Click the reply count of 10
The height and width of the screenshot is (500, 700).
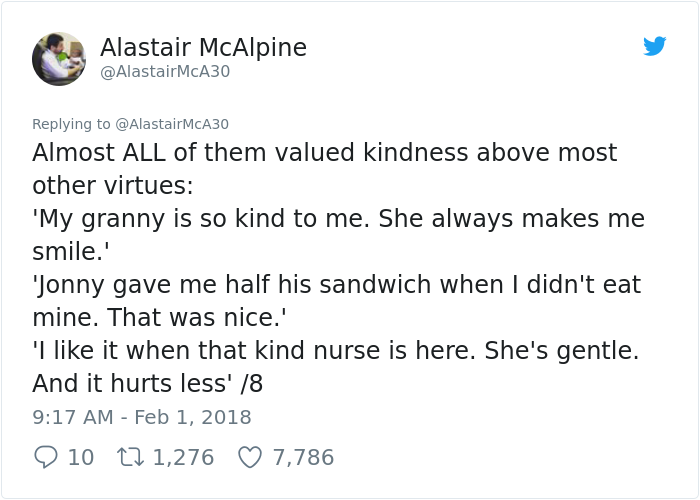click(81, 457)
